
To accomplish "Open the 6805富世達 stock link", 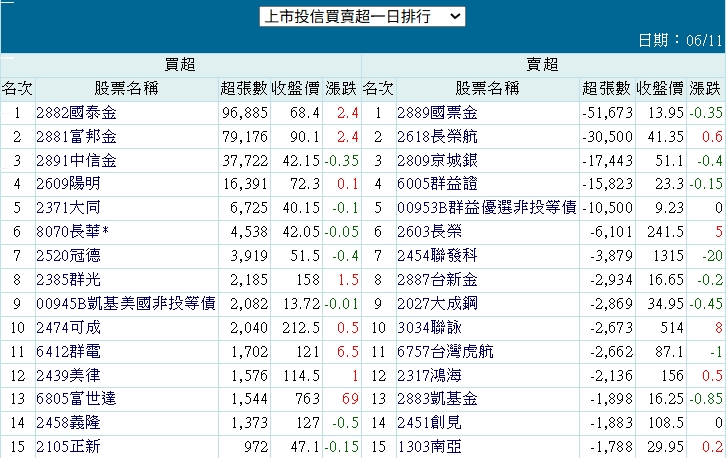I will pyautogui.click(x=76, y=399).
